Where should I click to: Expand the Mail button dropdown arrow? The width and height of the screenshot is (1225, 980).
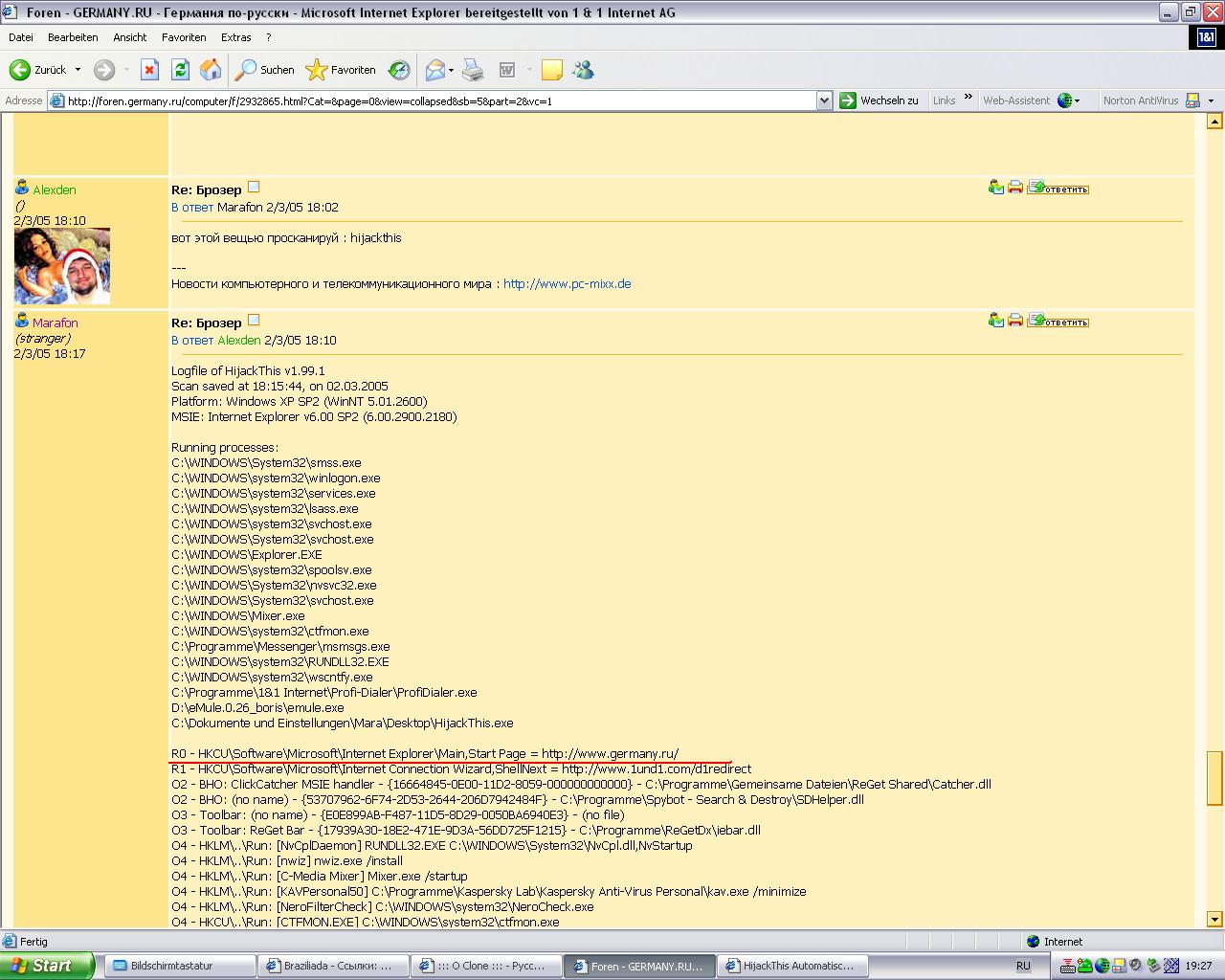click(x=451, y=70)
